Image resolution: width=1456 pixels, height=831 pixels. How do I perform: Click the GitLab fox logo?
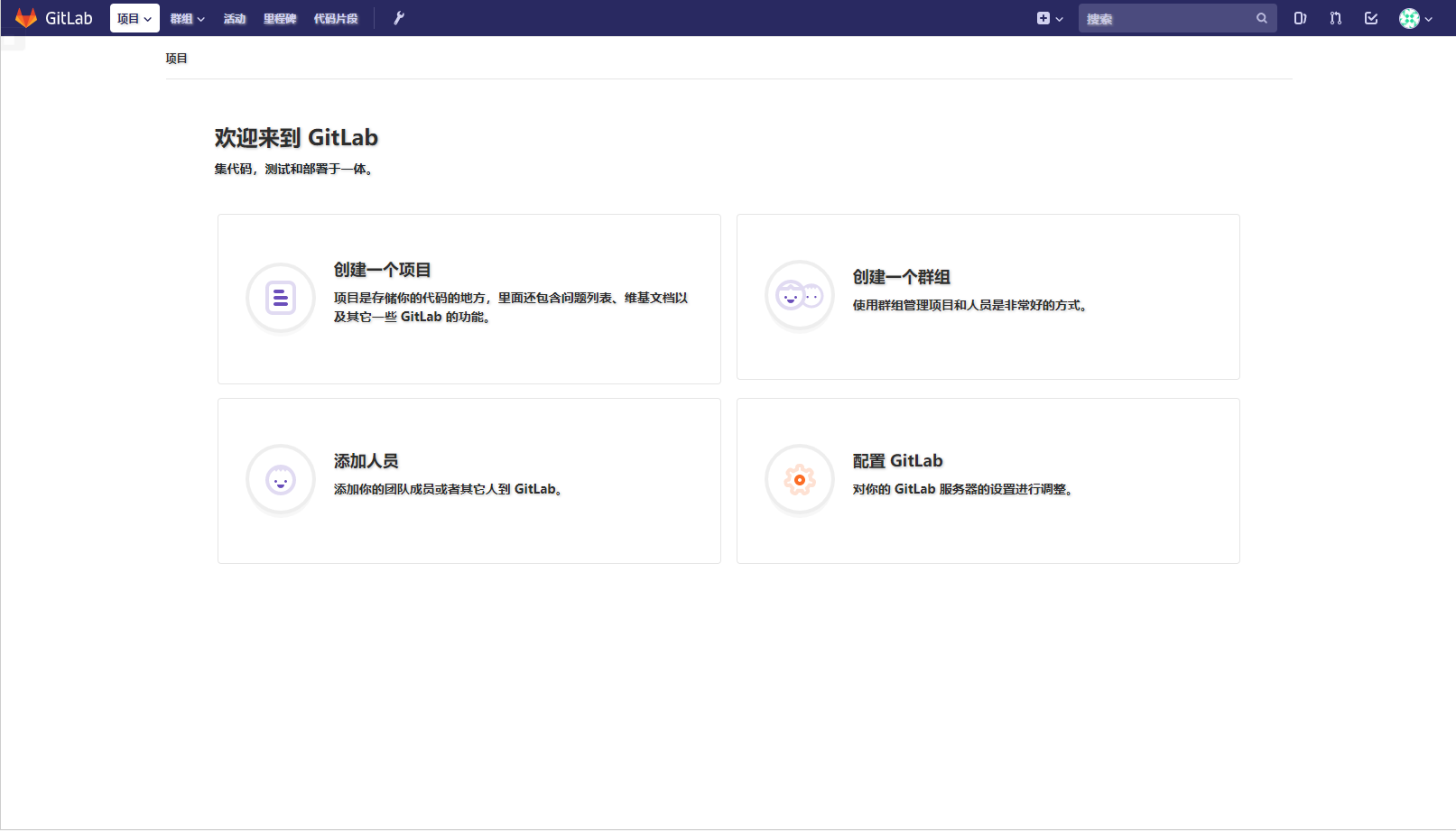coord(26,18)
